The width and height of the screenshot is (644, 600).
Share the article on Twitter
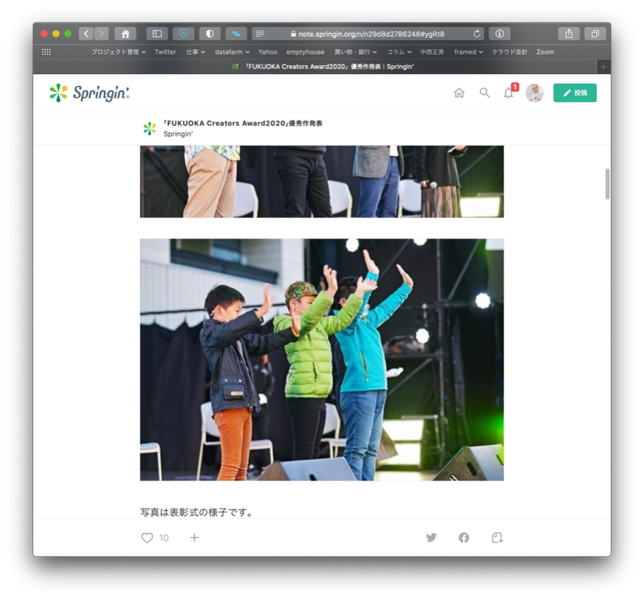point(431,537)
